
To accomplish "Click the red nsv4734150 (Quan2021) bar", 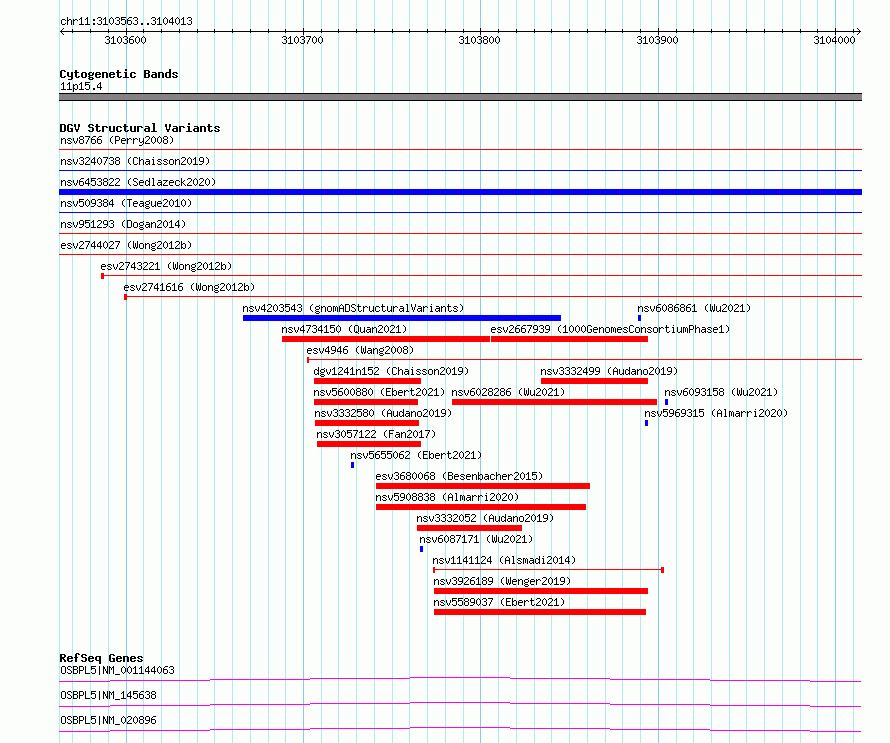I will tap(386, 339).
